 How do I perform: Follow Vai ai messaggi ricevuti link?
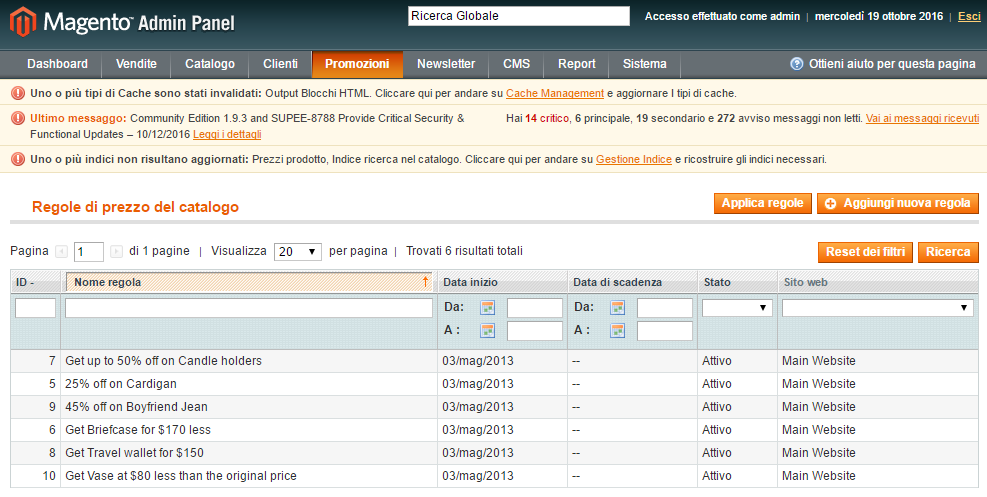922,118
